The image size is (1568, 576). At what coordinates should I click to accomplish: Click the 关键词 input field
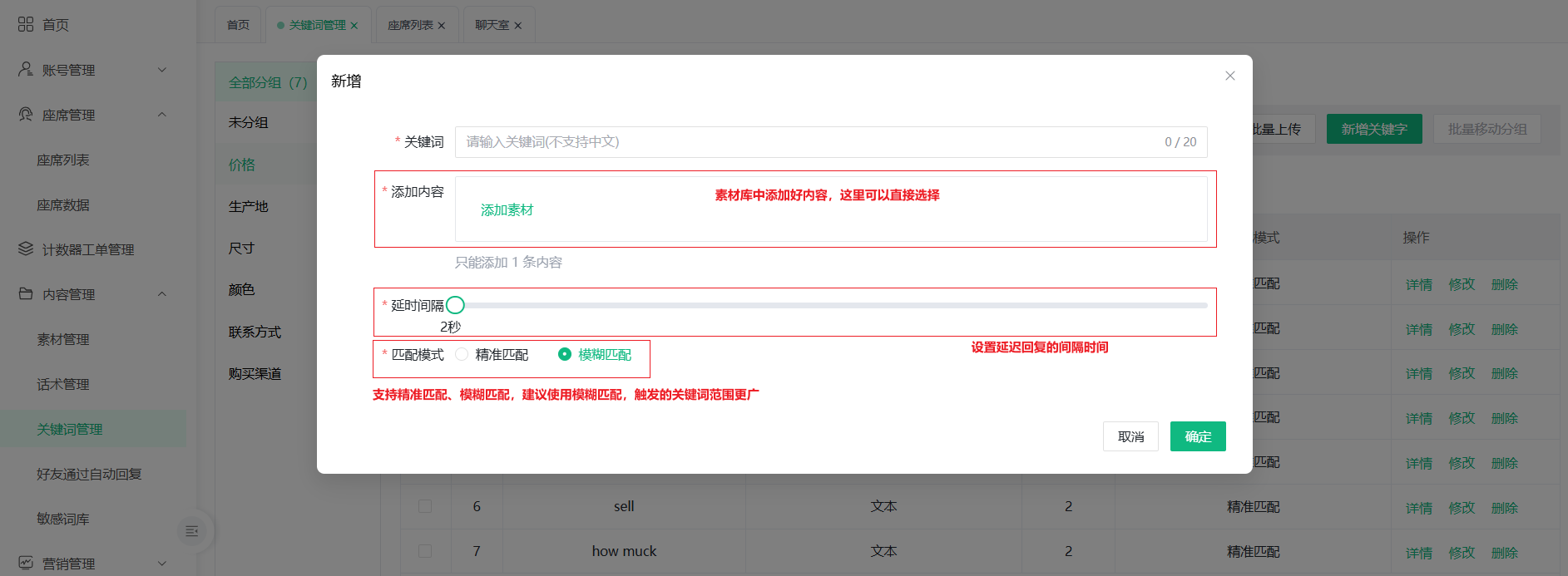click(831, 142)
